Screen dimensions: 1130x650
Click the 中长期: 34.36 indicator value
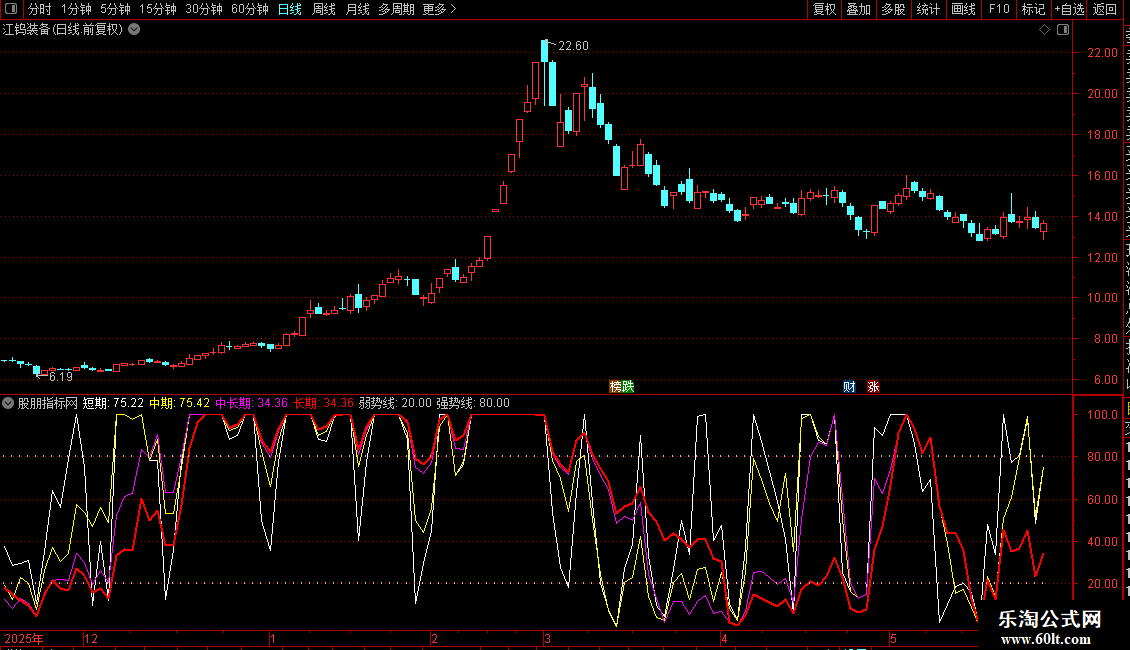point(252,403)
